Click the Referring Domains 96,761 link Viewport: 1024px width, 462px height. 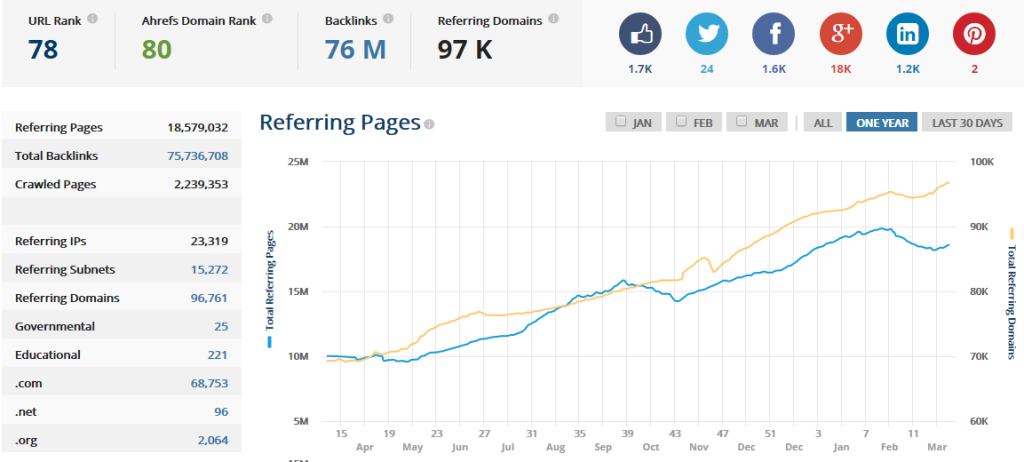[x=199, y=298]
